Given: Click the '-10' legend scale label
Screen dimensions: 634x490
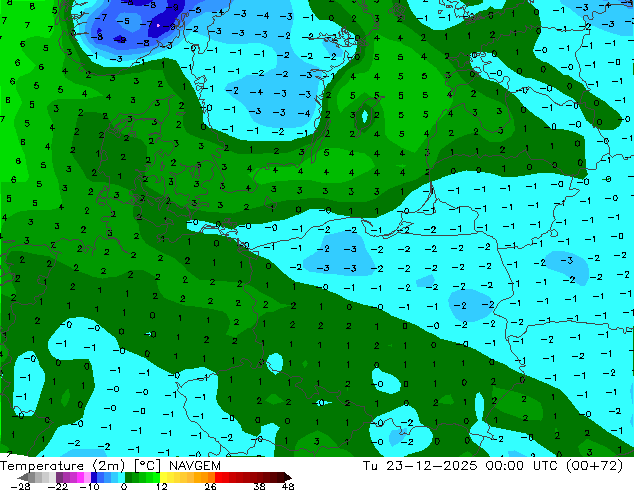Looking at the screenshot, I should (x=89, y=486).
